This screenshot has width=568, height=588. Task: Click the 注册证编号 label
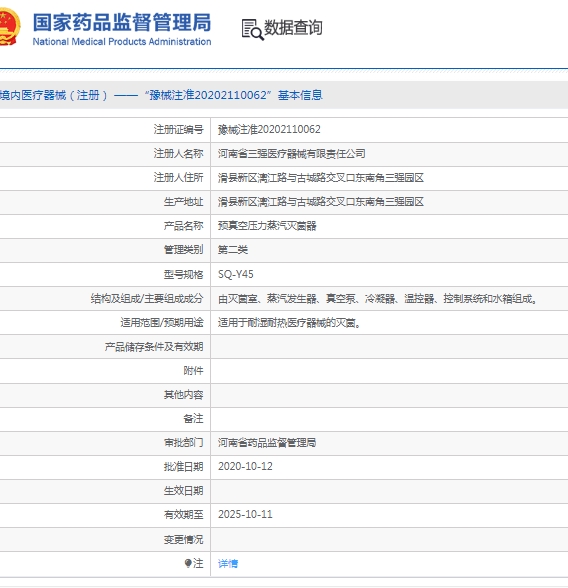[x=178, y=130]
